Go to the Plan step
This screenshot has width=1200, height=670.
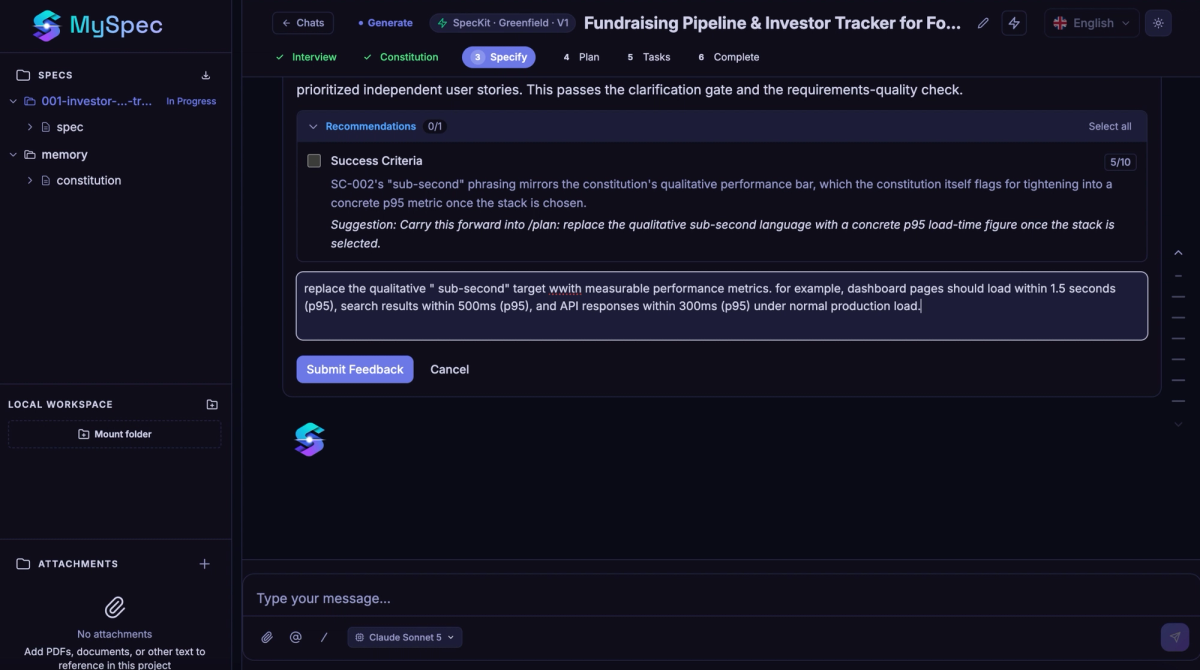[582, 57]
